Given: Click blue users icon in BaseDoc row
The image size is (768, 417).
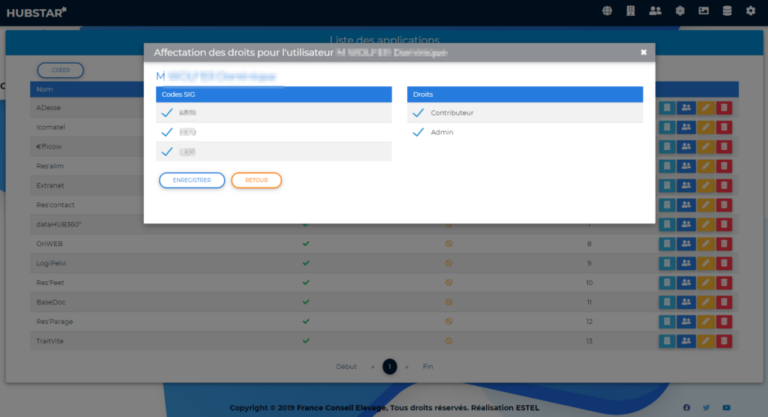Looking at the screenshot, I should coord(686,302).
